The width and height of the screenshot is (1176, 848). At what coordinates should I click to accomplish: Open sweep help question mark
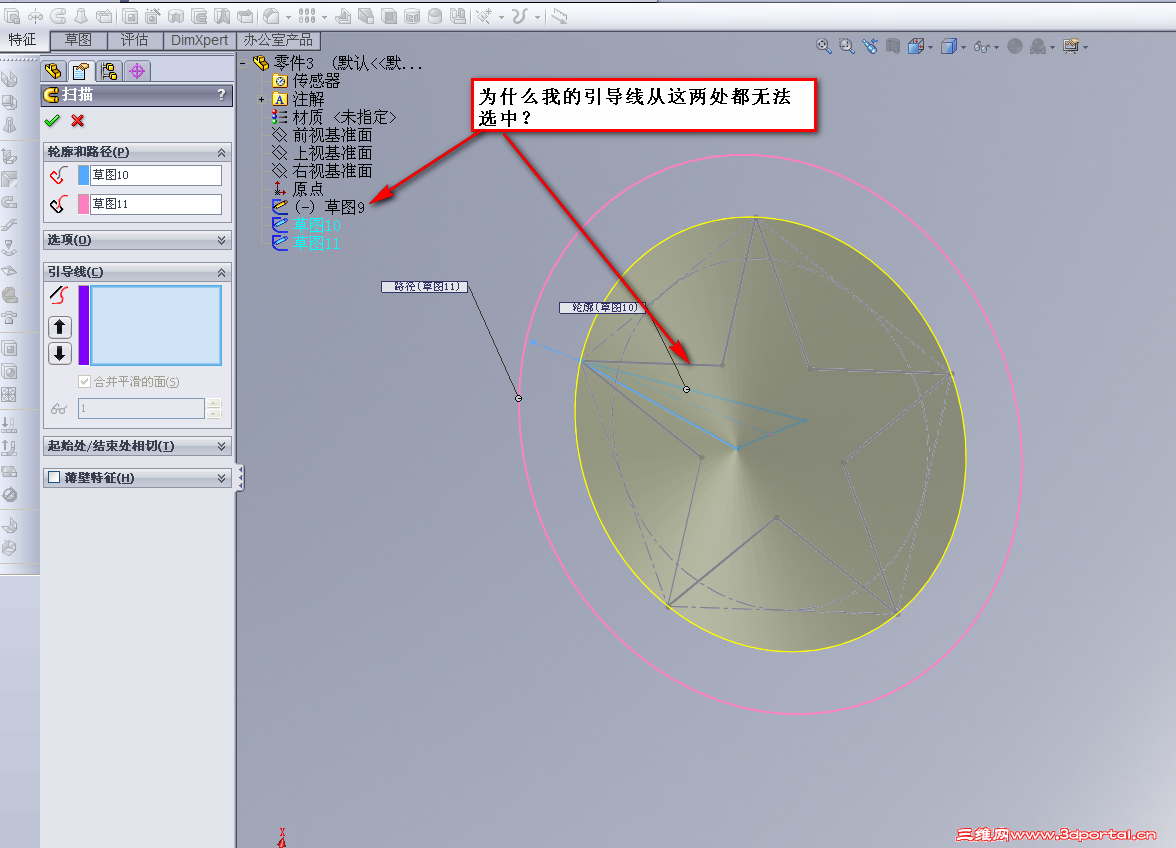tap(220, 94)
